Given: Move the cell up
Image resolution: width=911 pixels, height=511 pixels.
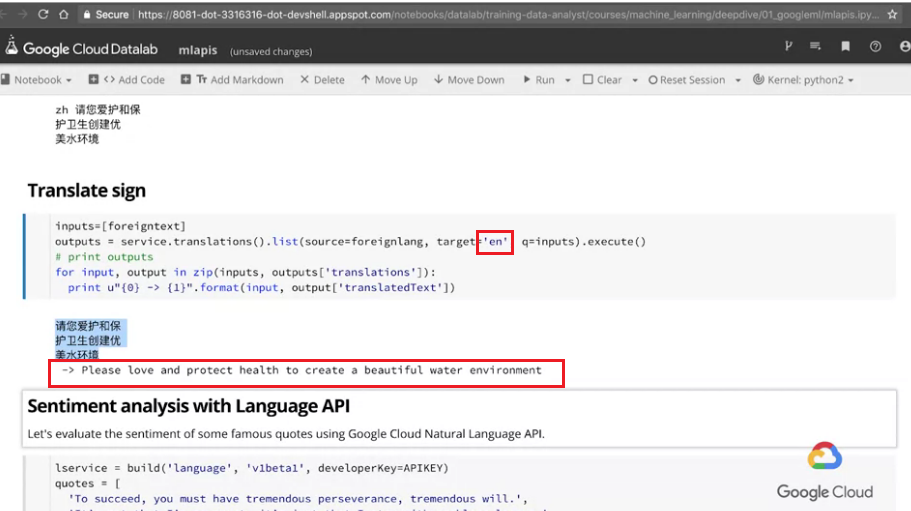Looking at the screenshot, I should 389,80.
